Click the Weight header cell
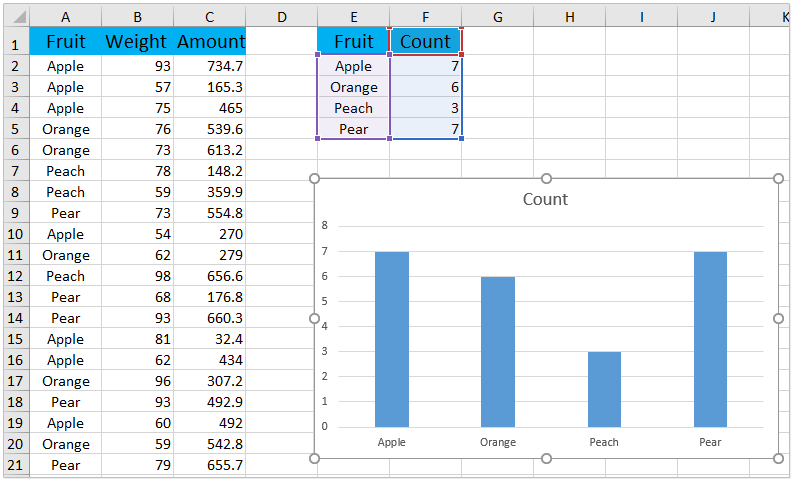The image size is (794, 483). click(137, 42)
